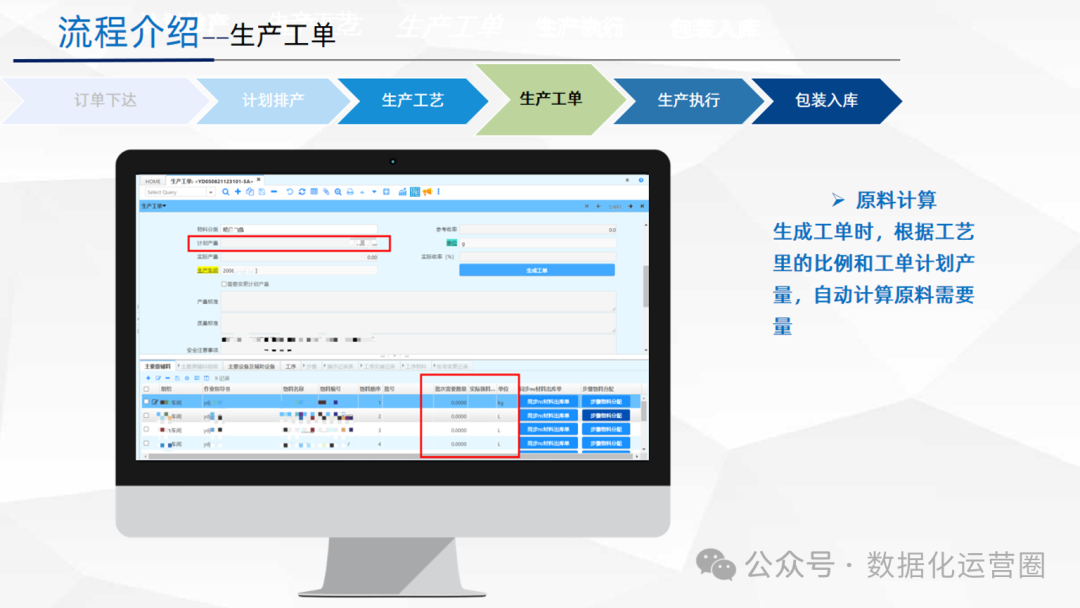Switch to grid view toolbar icon
Screen dimensions: 1080x608
(314, 191)
